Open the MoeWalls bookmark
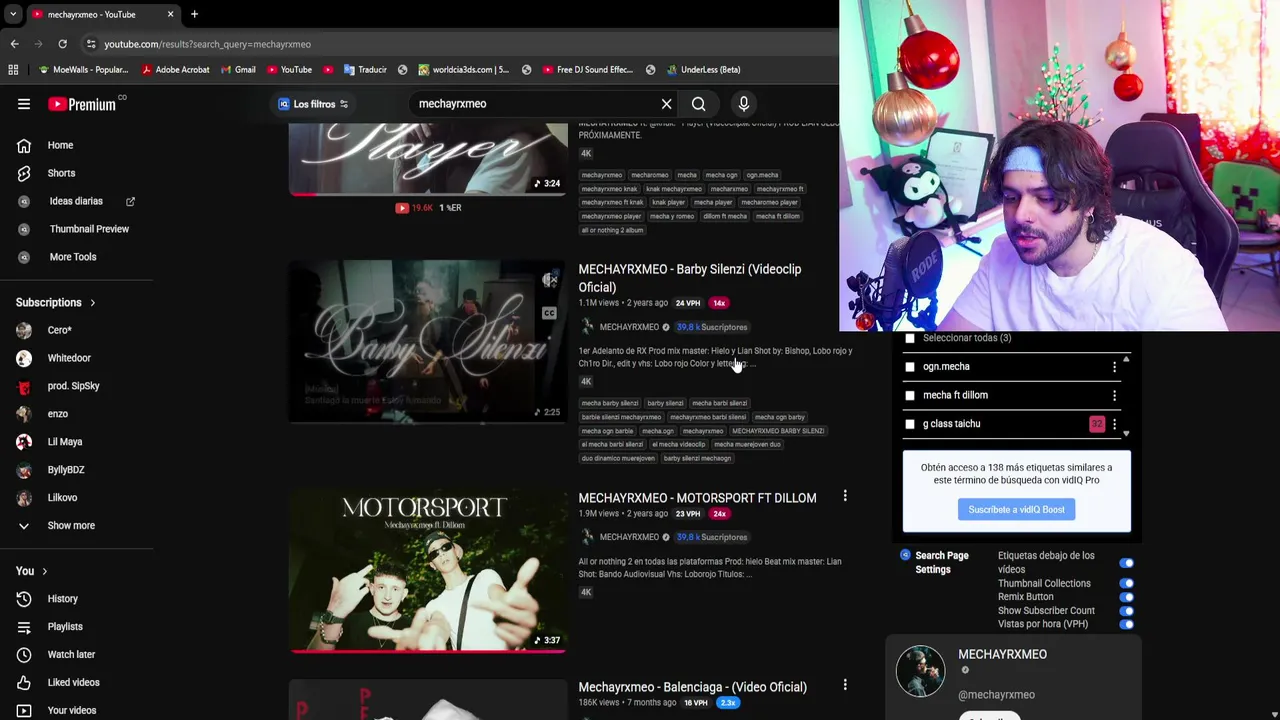Screen dimensions: 1280x720 point(83,70)
